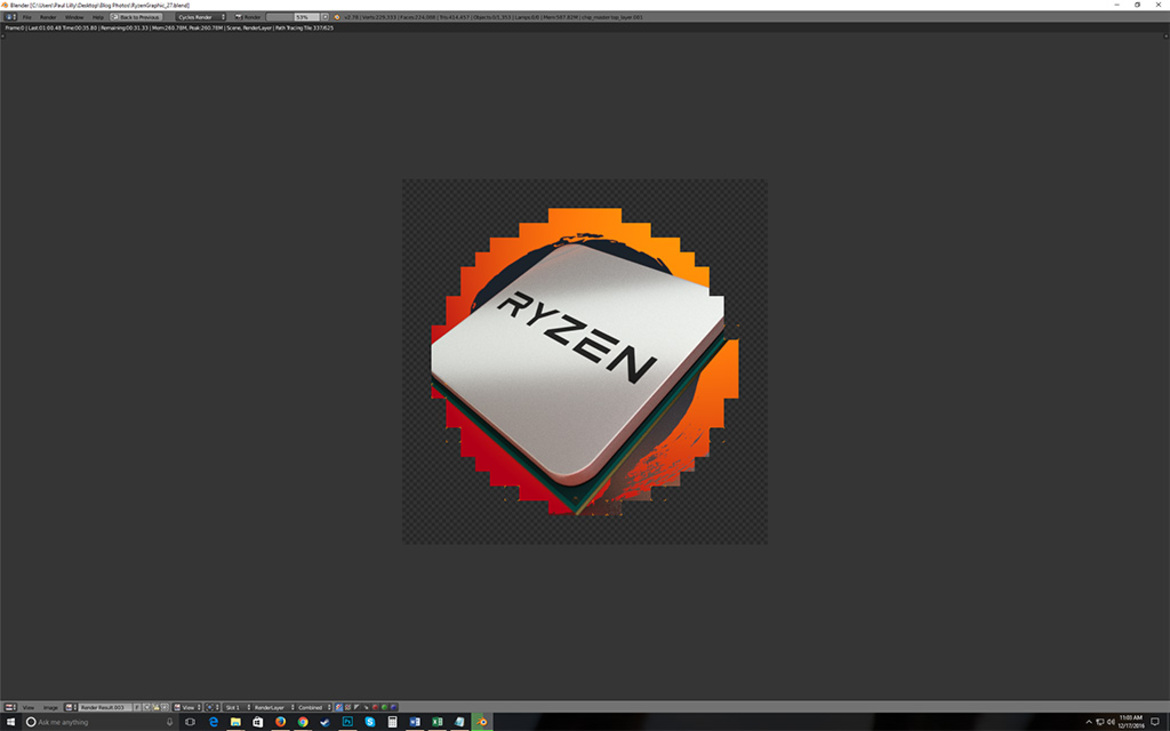Toggle green channel display
Screen dimensions: 1170x731
pos(384,707)
